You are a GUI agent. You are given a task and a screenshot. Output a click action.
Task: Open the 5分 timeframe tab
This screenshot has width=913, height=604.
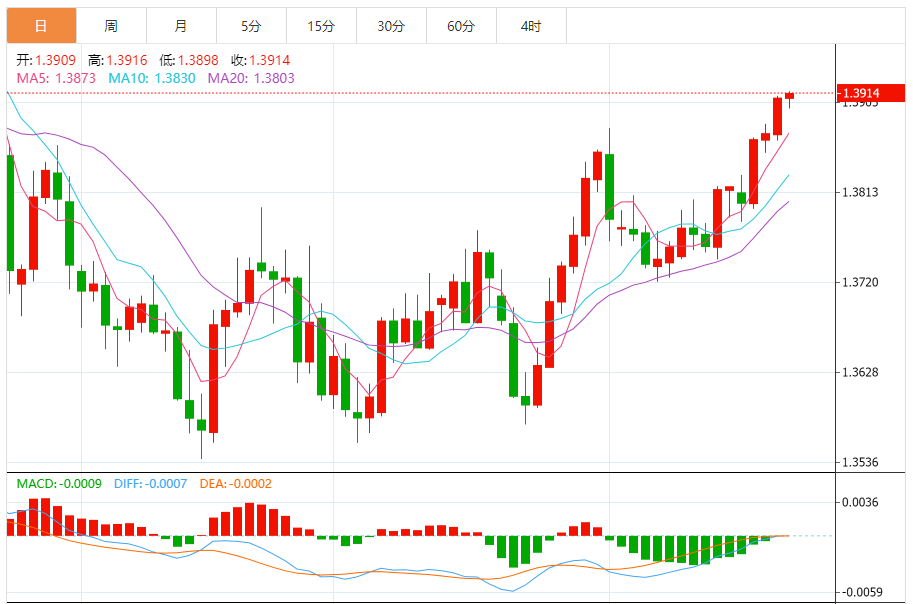251,26
